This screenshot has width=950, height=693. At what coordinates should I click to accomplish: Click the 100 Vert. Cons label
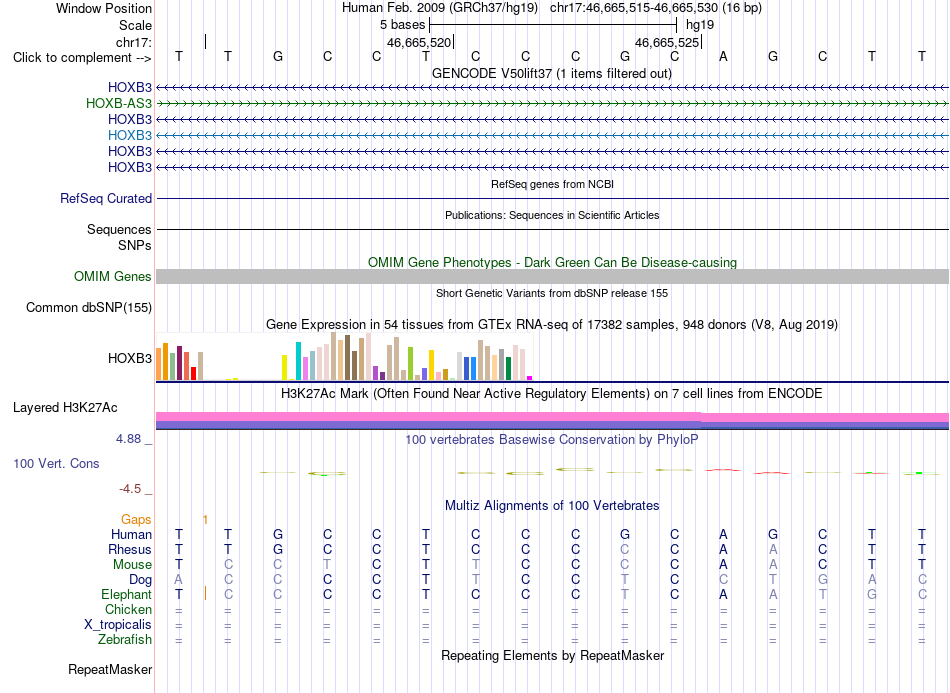[x=56, y=463]
